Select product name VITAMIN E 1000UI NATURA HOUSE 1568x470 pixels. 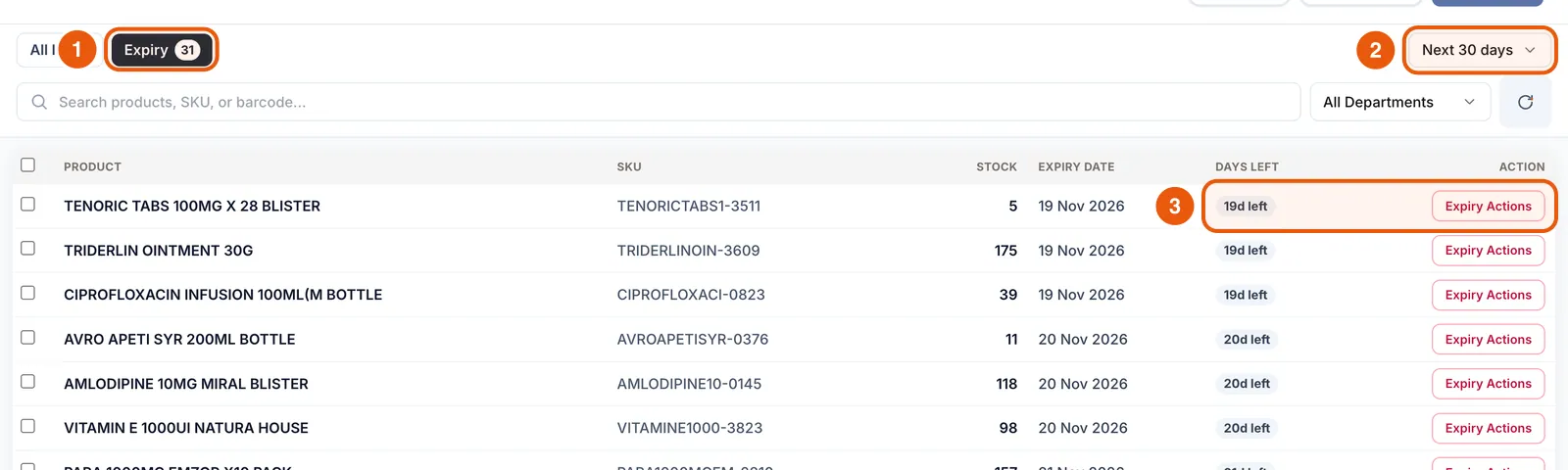click(186, 428)
